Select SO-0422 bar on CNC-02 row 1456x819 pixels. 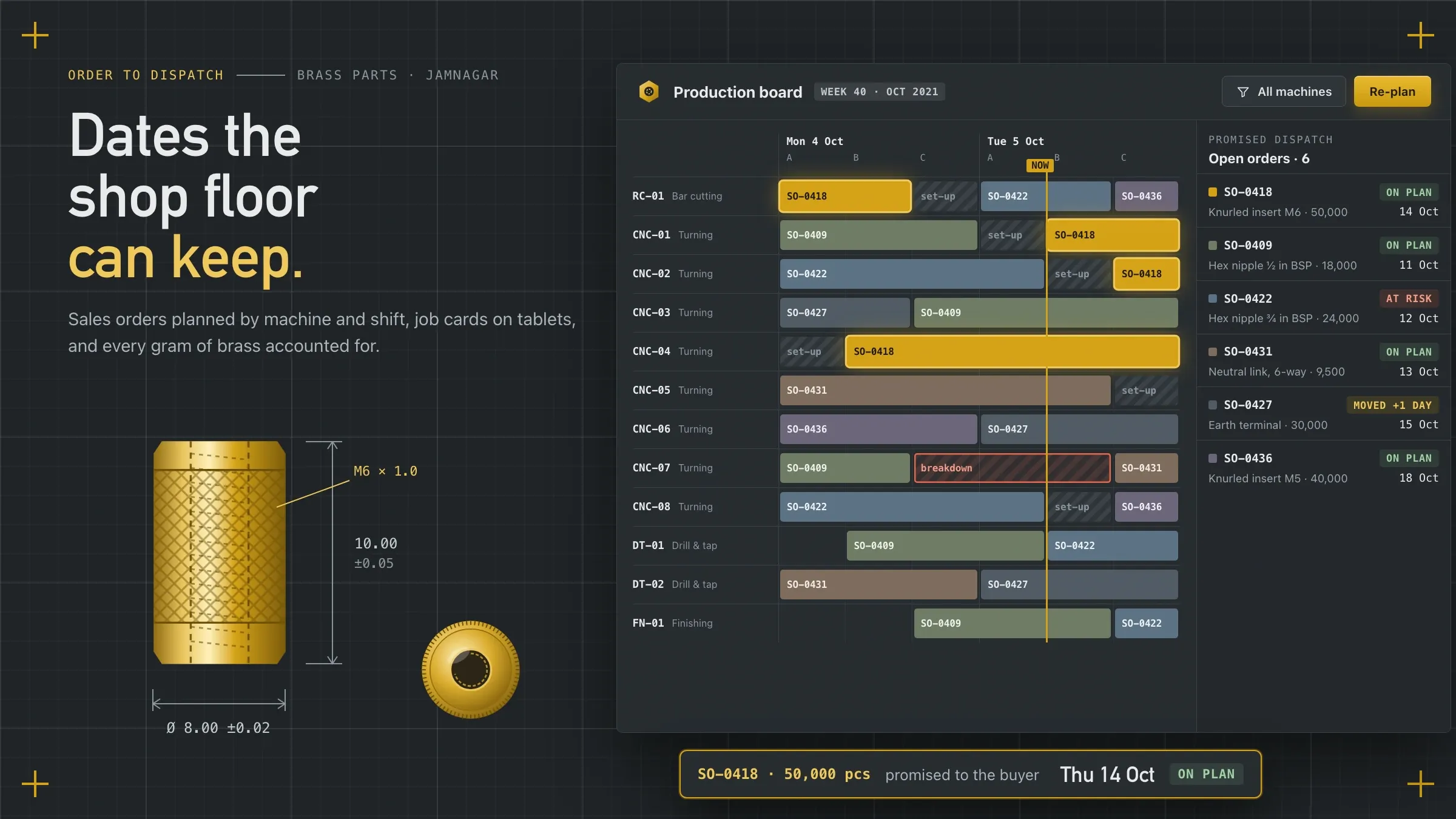(912, 274)
